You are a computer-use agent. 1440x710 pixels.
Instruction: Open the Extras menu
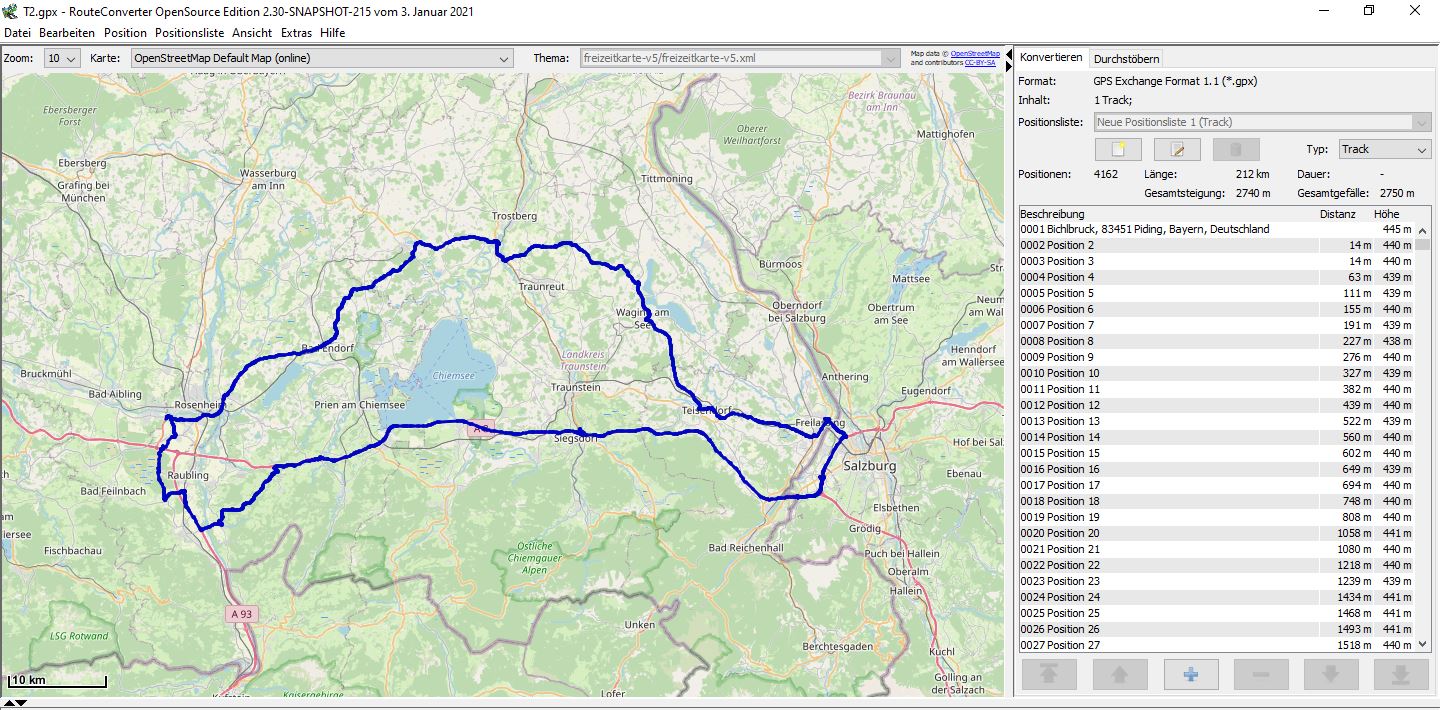point(296,33)
